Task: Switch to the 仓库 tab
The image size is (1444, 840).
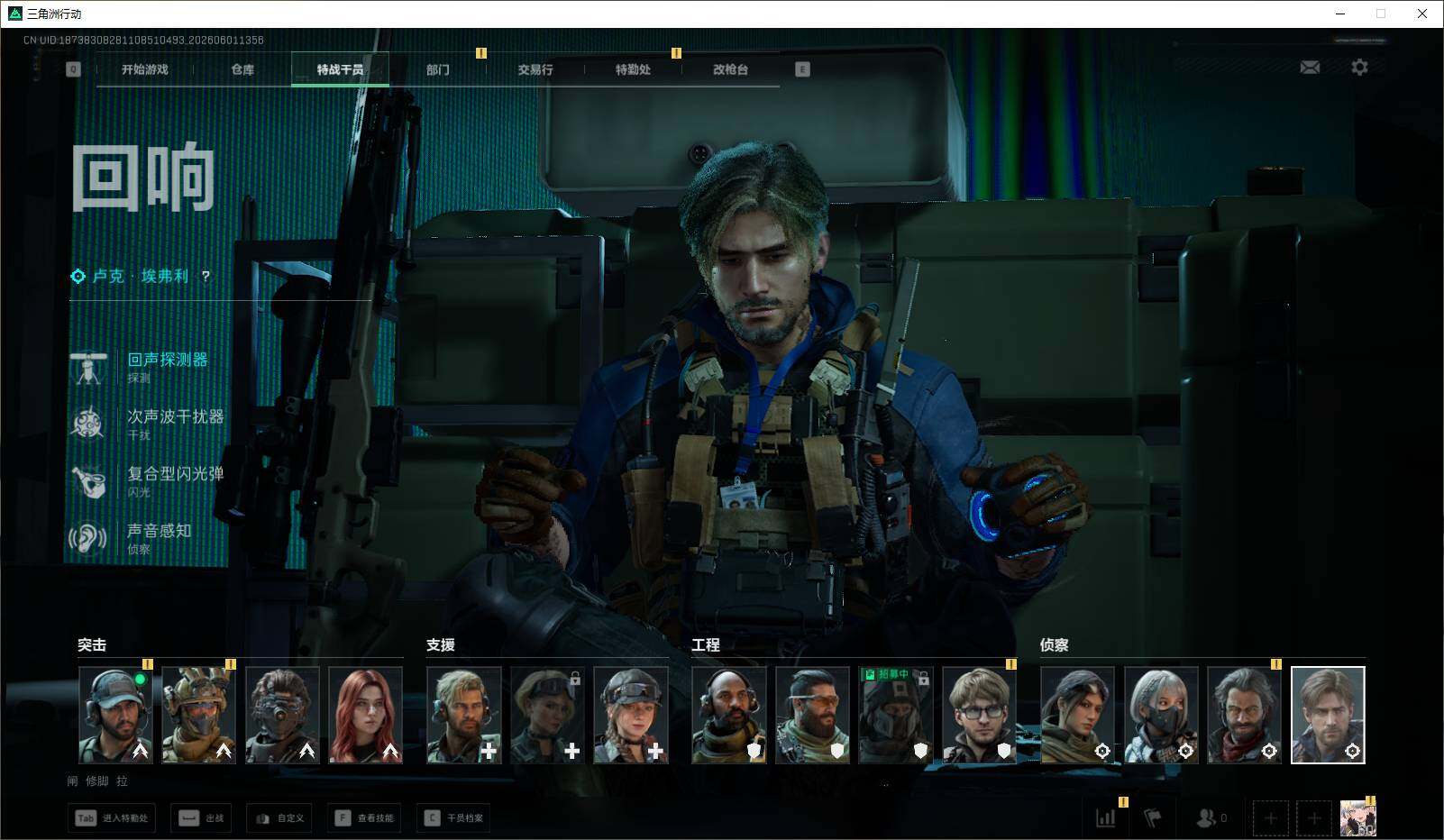Action: [242, 69]
